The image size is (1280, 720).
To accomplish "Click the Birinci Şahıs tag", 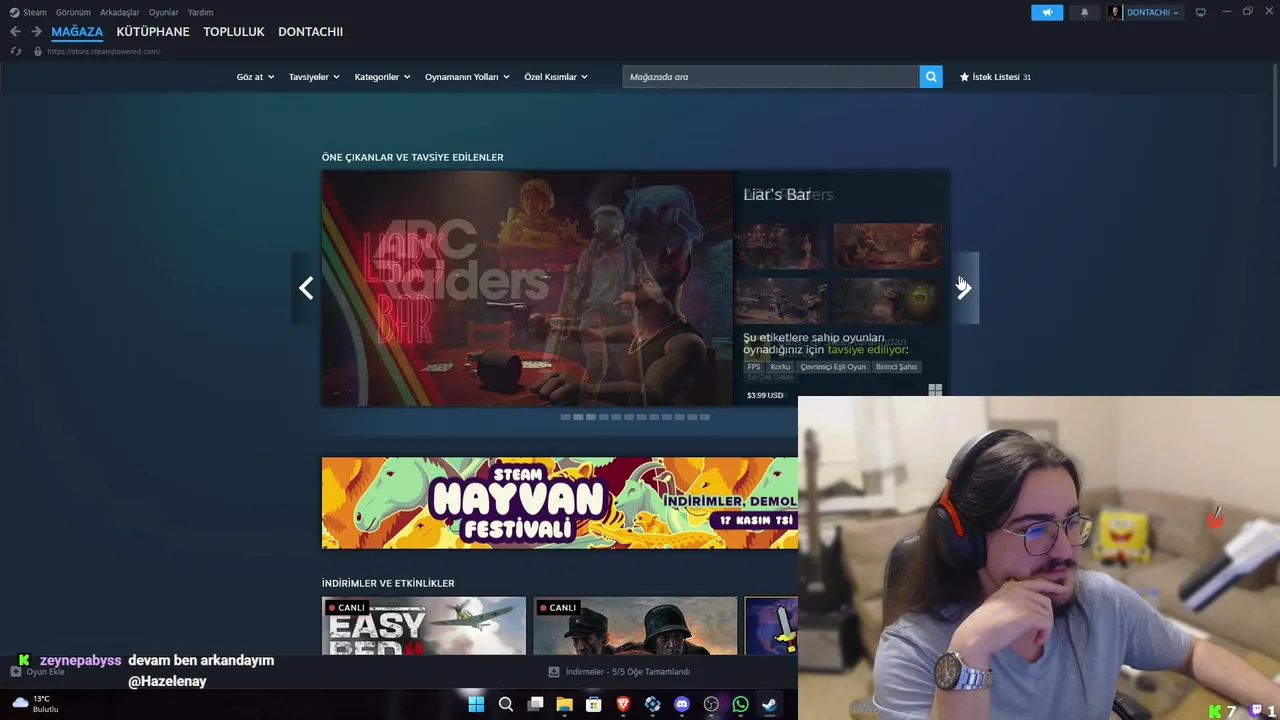I will 896,367.
